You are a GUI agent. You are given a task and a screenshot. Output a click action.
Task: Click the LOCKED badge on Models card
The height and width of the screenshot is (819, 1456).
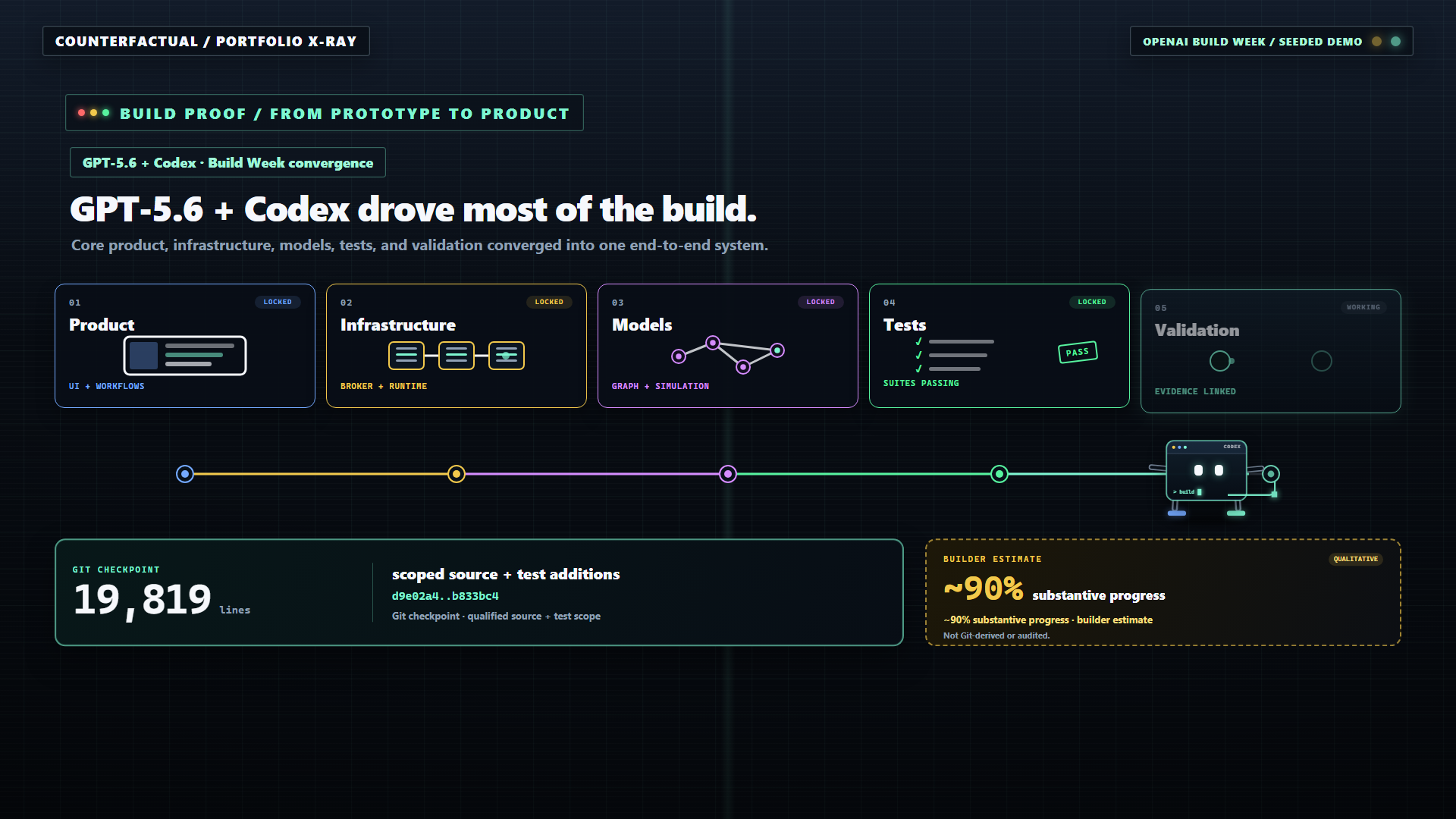821,302
